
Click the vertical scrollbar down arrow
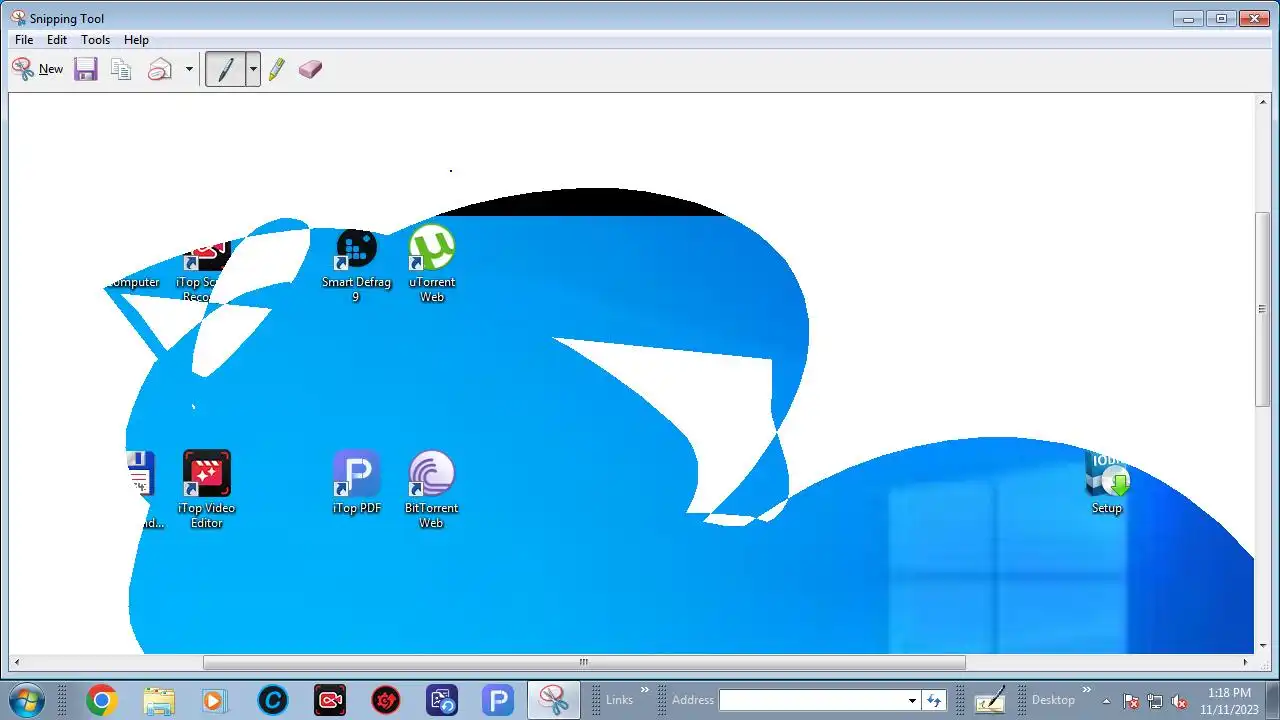click(1263, 645)
